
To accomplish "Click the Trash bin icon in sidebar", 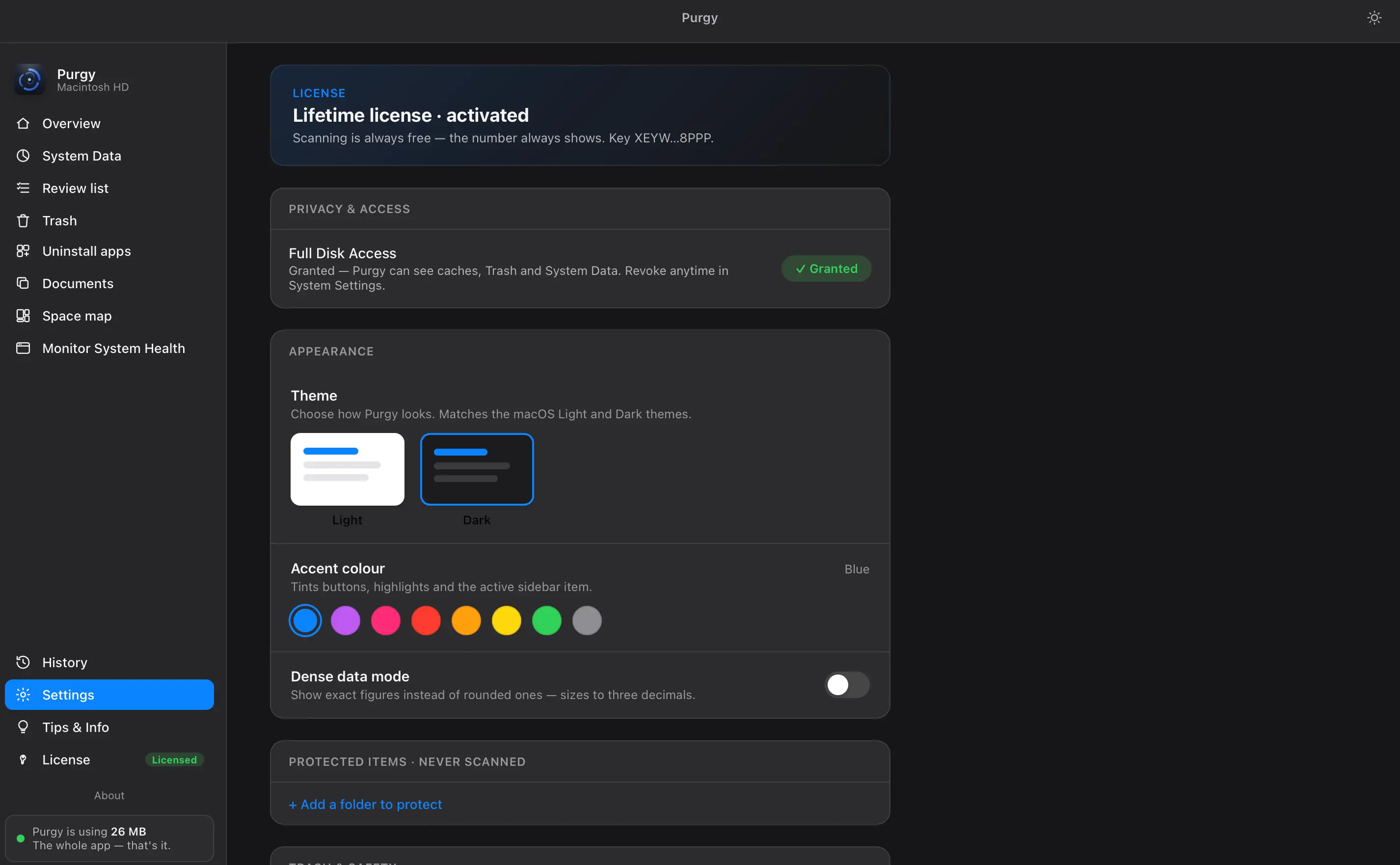I will tap(23, 221).
